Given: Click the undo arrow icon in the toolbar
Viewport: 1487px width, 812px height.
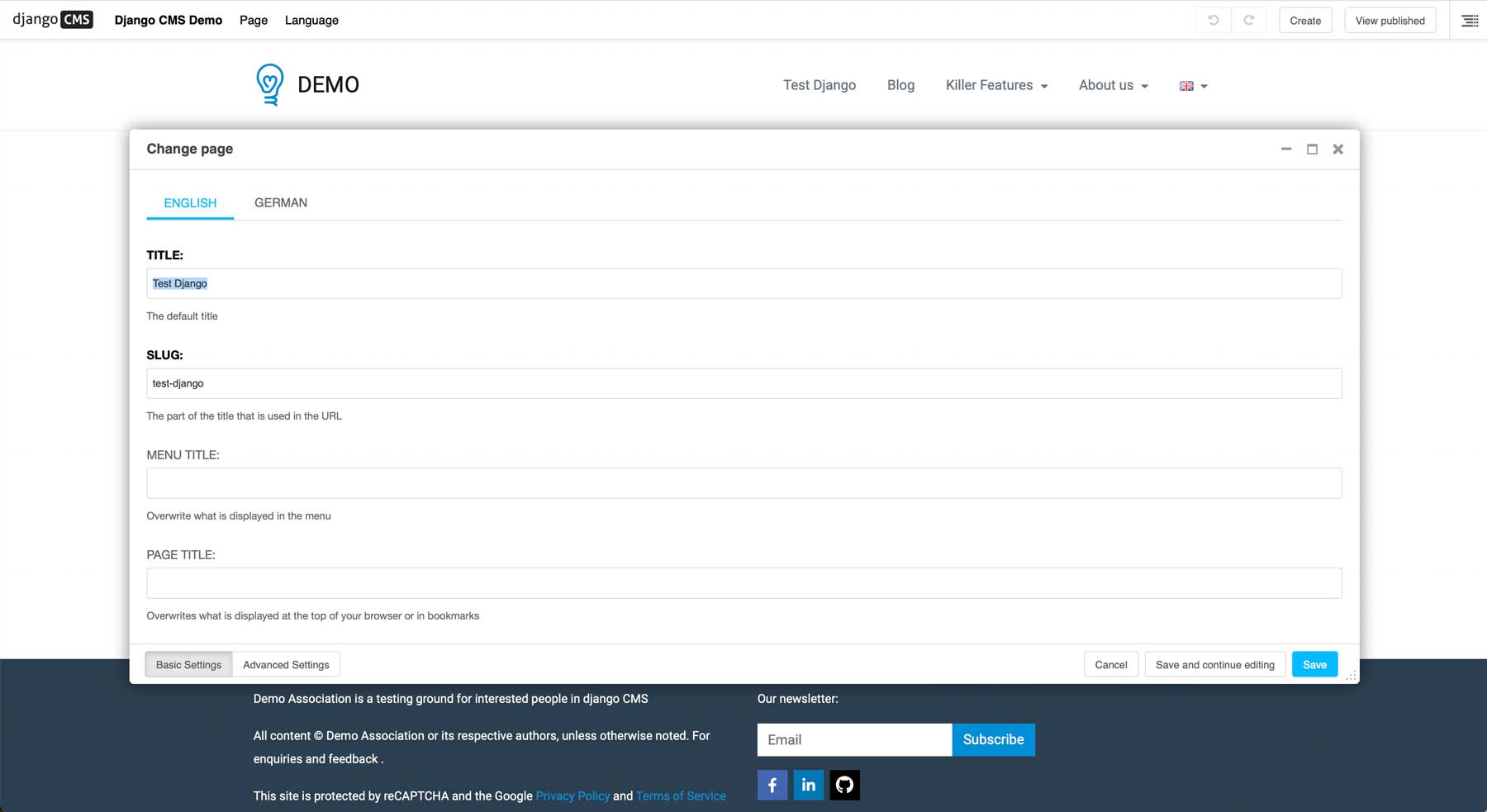Looking at the screenshot, I should coord(1214,20).
